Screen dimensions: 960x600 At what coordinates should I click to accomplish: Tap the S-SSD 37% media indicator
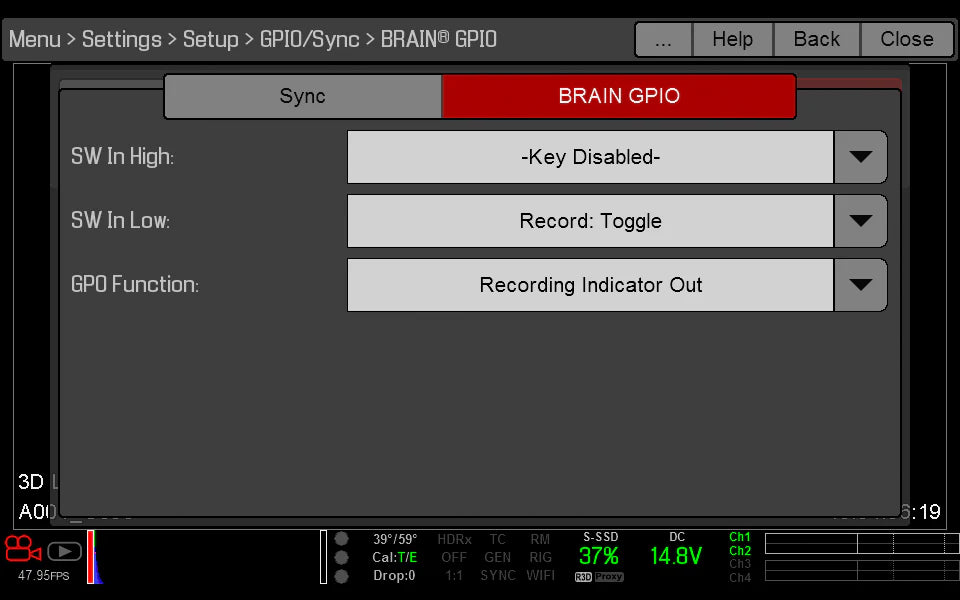[598, 556]
